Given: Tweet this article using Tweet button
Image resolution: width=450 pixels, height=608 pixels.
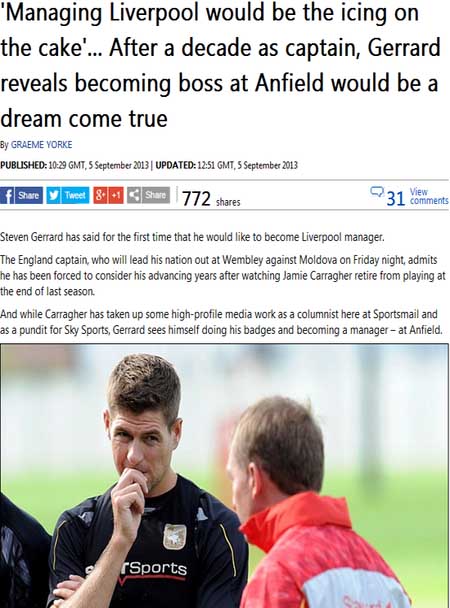Looking at the screenshot, I should (x=75, y=195).
